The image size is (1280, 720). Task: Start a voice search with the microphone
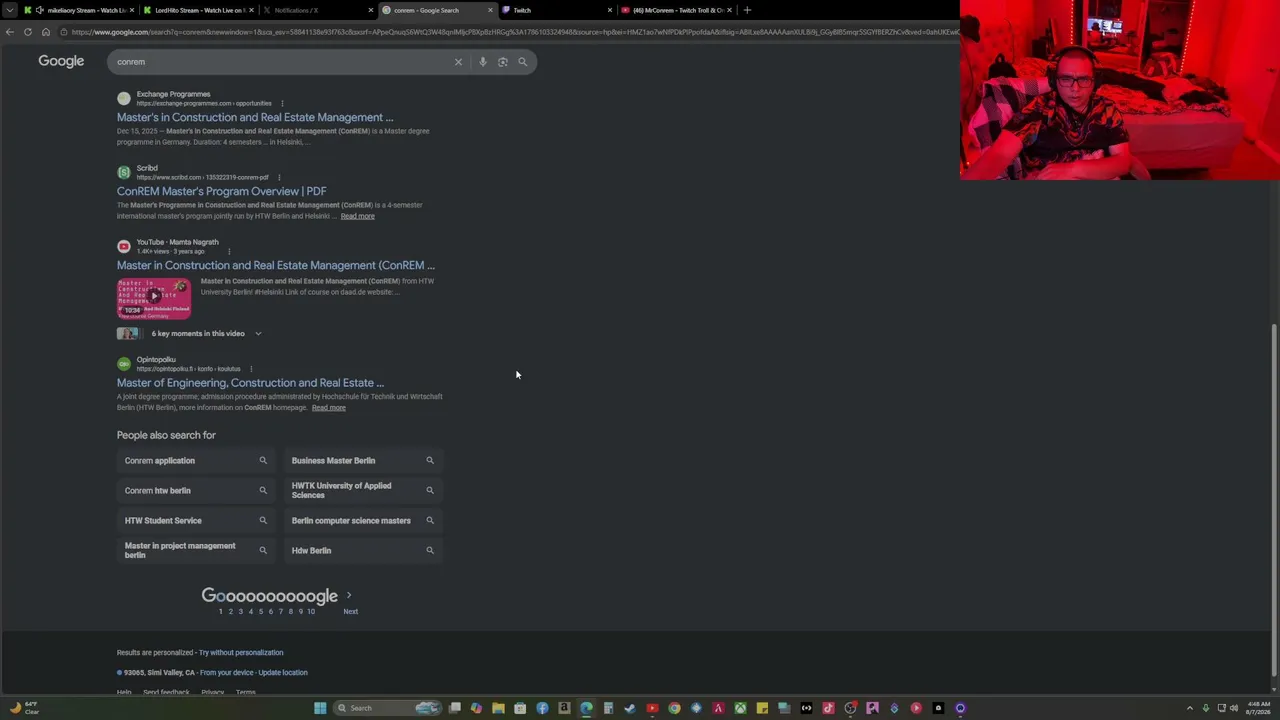pyautogui.click(x=483, y=62)
